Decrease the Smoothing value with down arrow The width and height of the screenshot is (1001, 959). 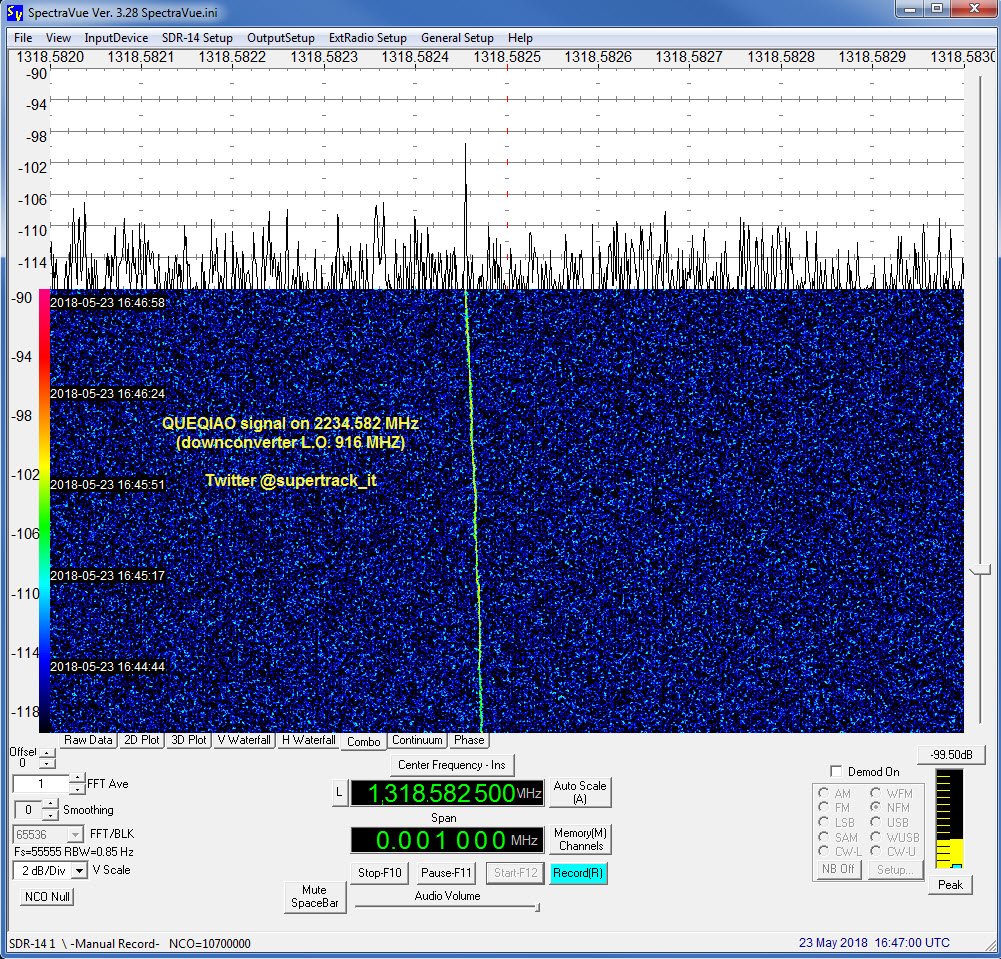tap(50, 816)
